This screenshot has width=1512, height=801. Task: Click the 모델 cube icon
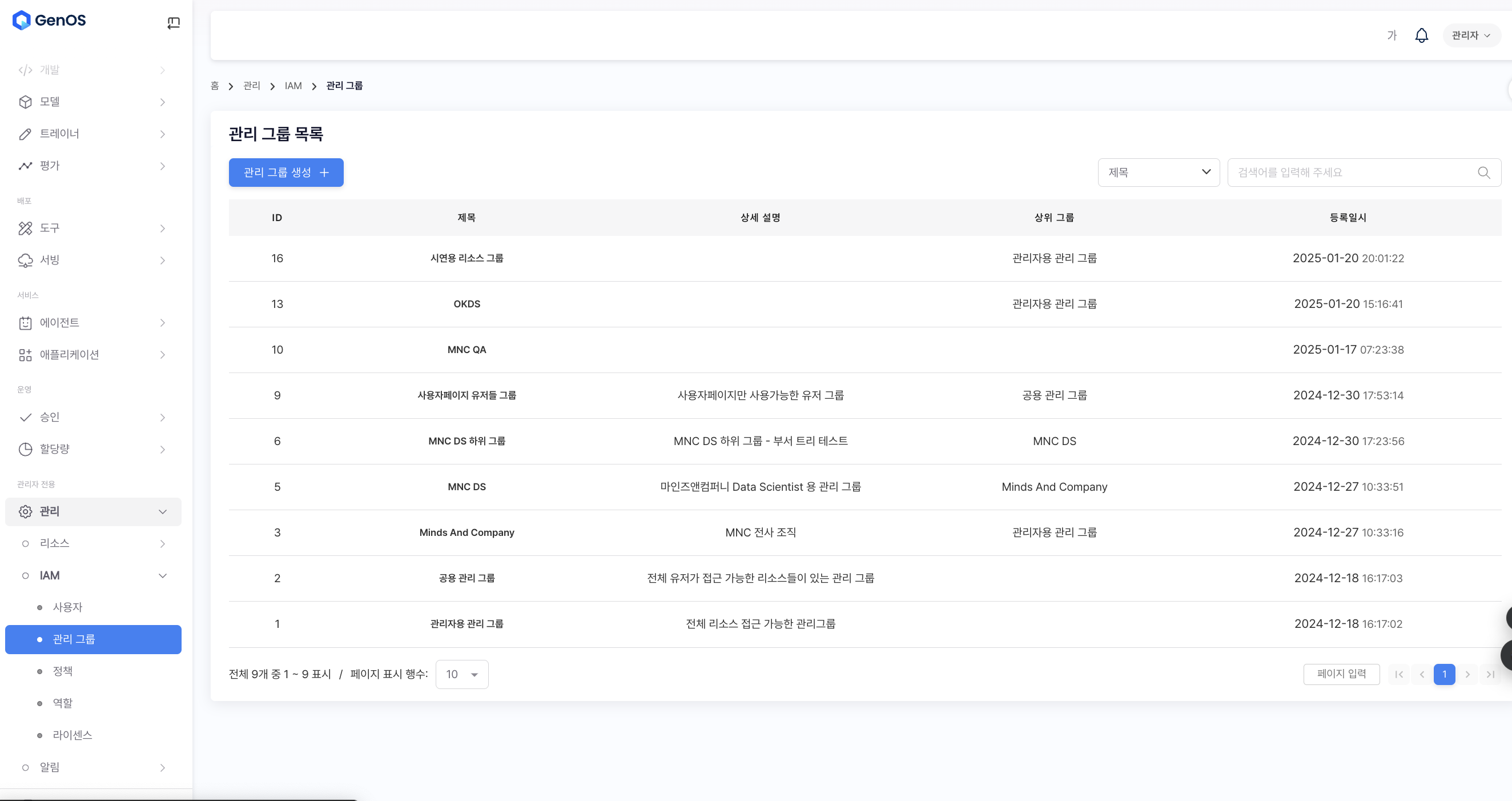pos(25,102)
